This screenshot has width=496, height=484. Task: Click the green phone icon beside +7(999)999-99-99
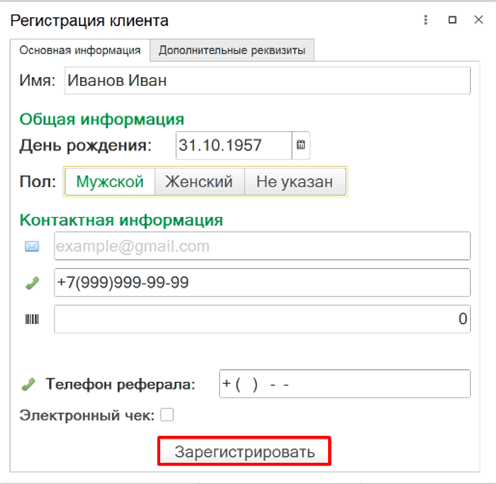[32, 283]
